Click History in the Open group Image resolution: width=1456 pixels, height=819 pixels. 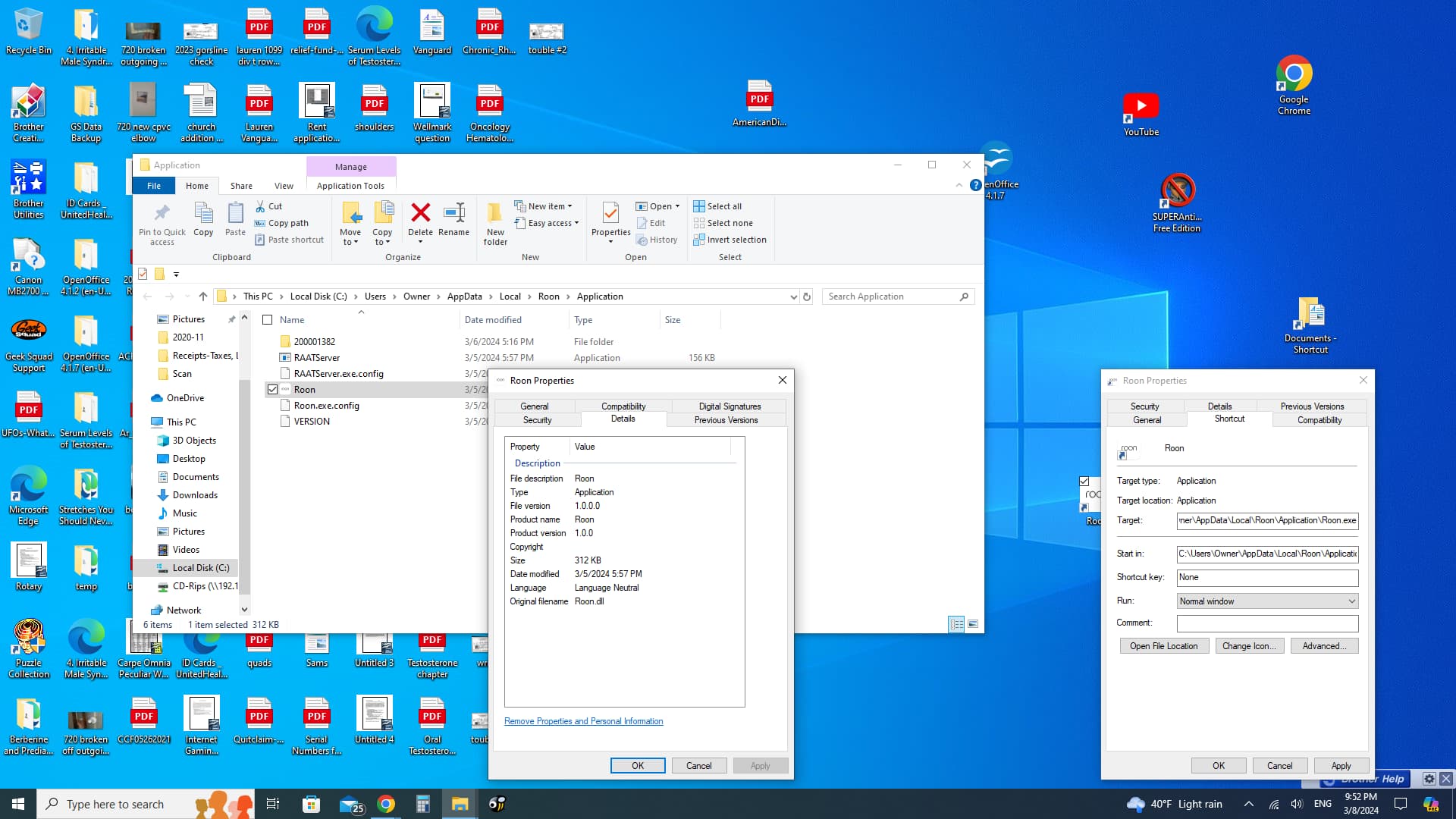coord(657,240)
